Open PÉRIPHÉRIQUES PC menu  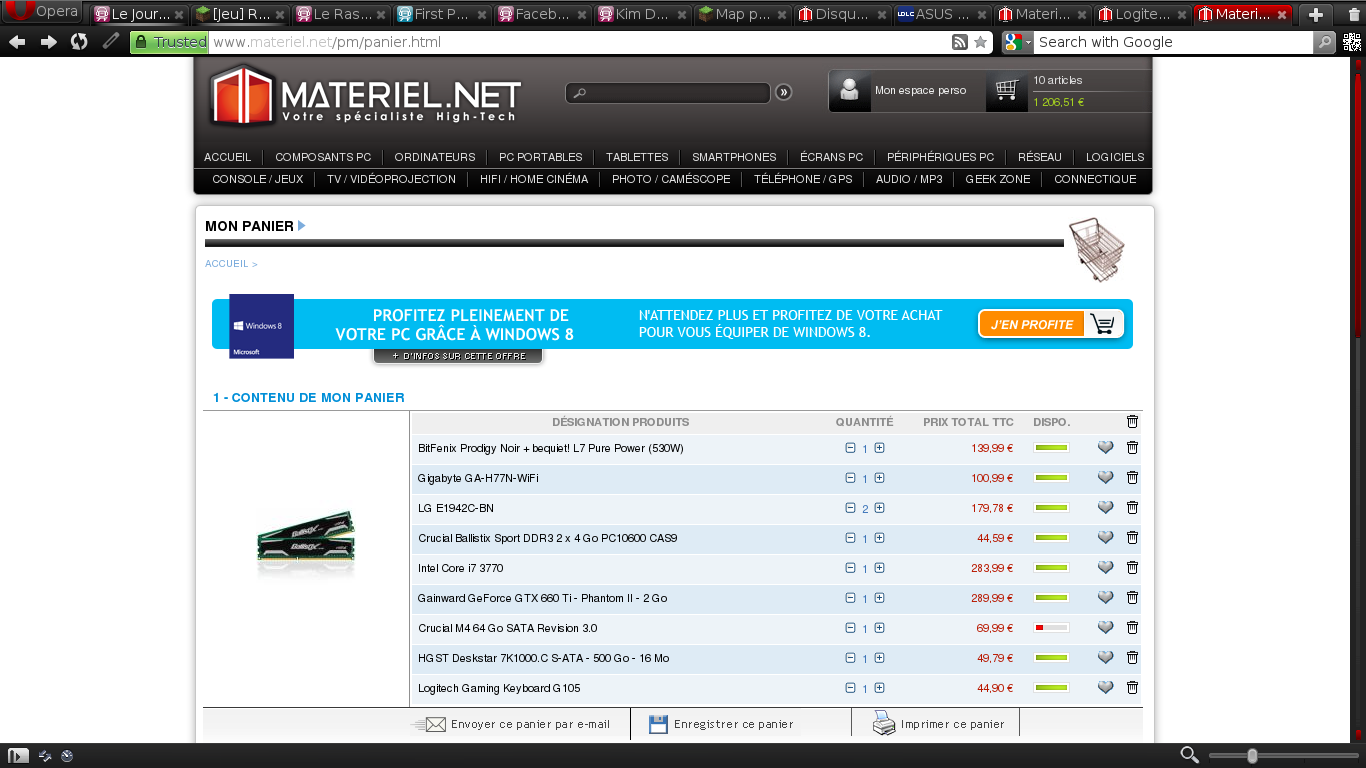(941, 157)
